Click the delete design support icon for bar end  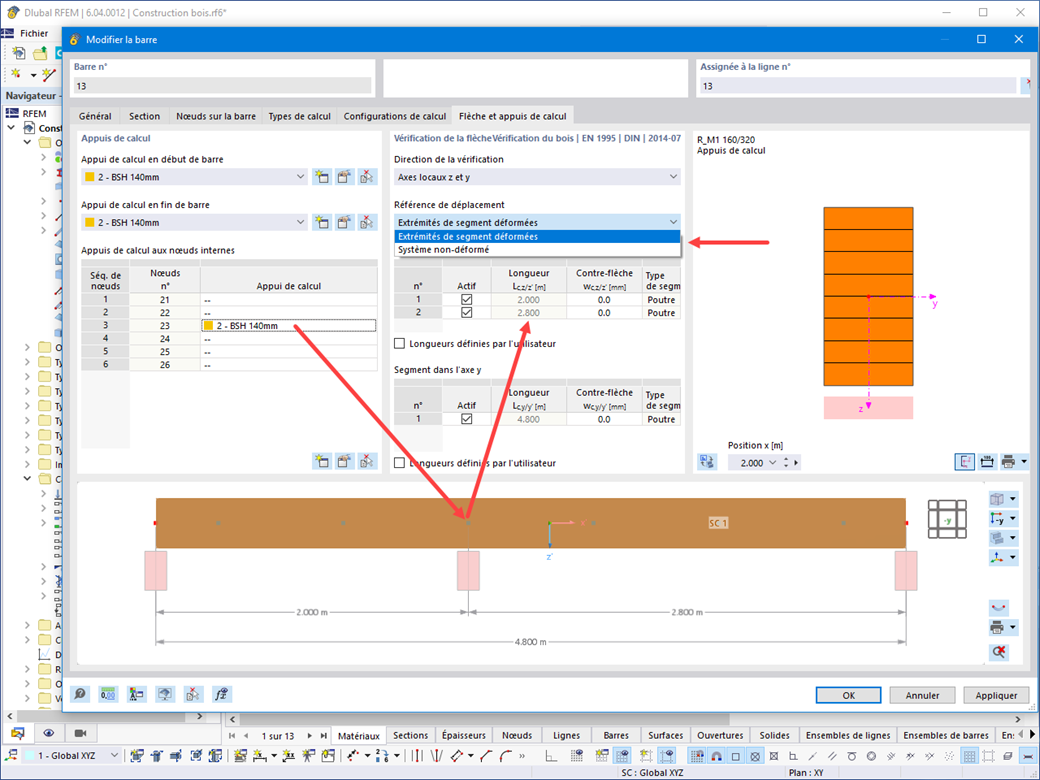click(x=367, y=222)
